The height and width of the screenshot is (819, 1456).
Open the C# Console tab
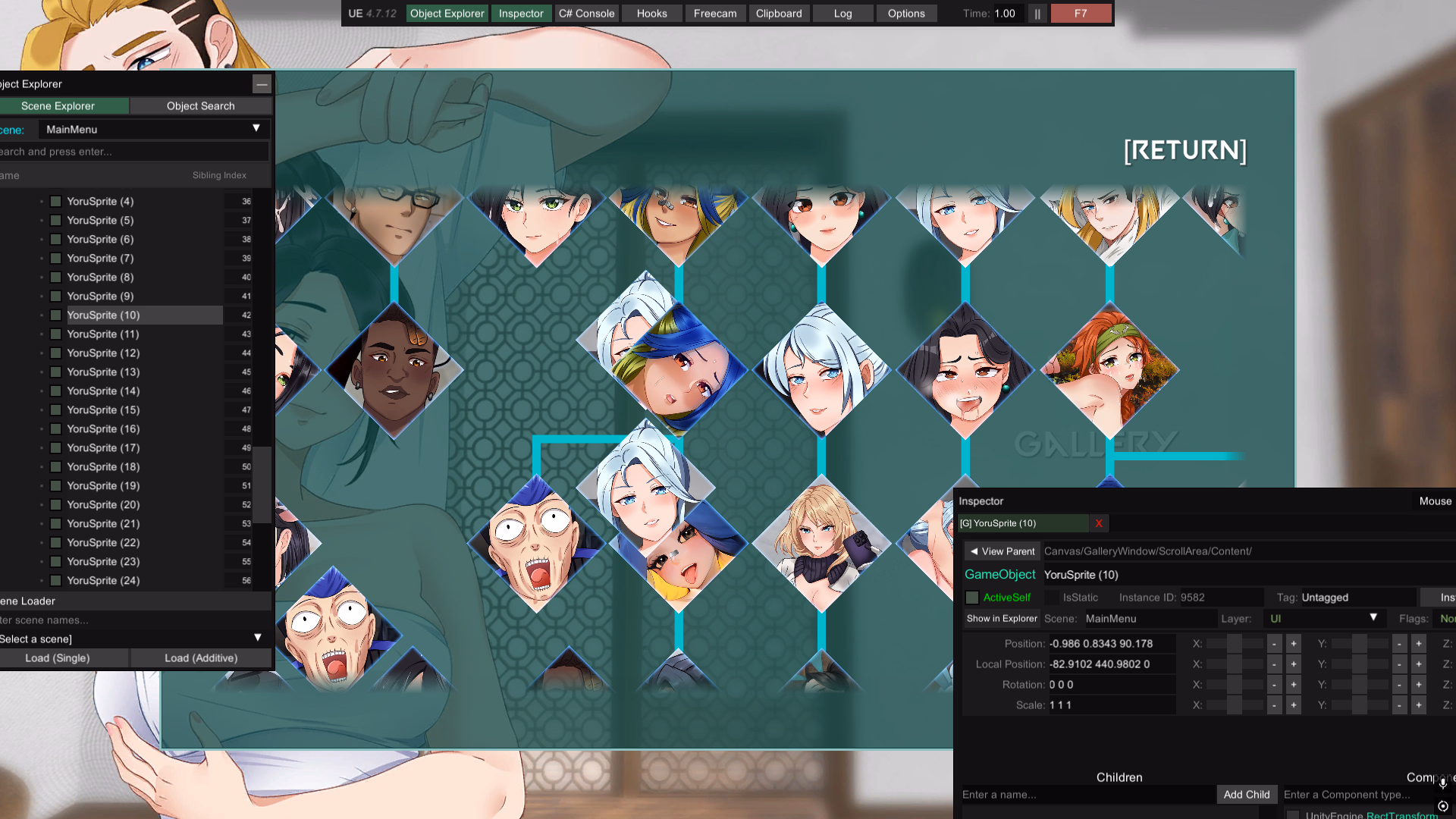point(586,14)
